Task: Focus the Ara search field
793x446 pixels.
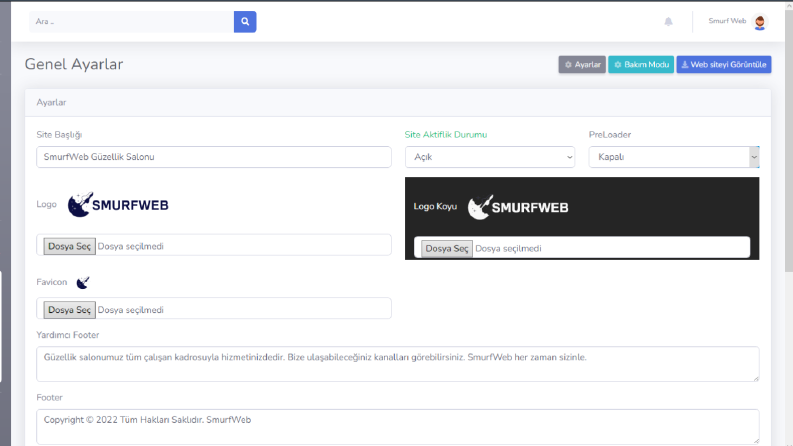Action: click(131, 22)
